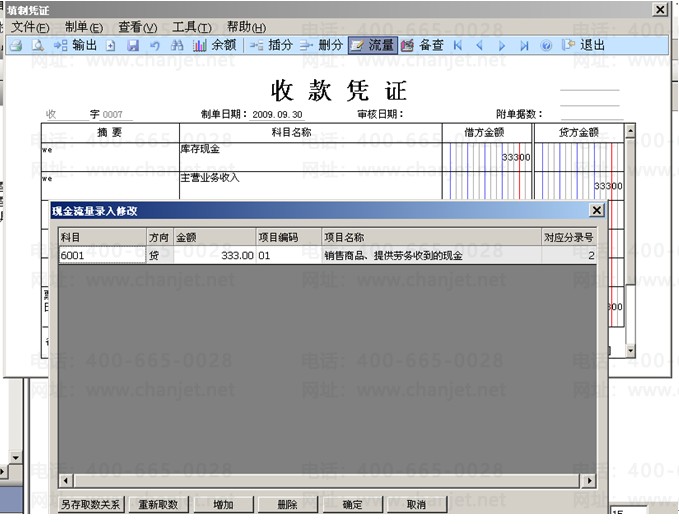Click 增加 add button in dialog
Image resolution: width=679 pixels, height=525 pixels.
[223, 505]
